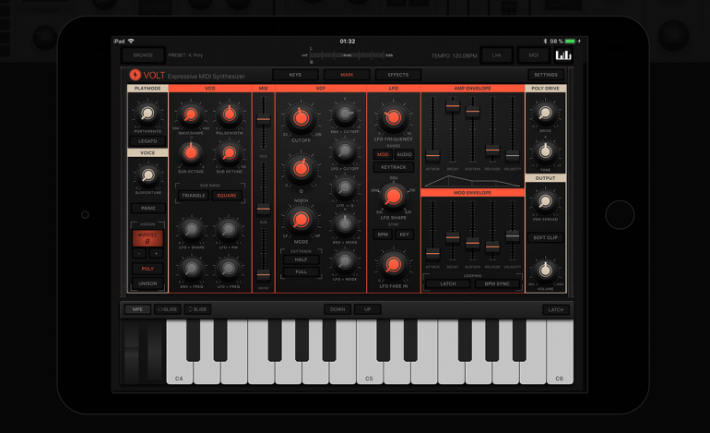Viewport: 710px width, 433px height.
Task: Click the Portamento knob
Action: pos(147,113)
